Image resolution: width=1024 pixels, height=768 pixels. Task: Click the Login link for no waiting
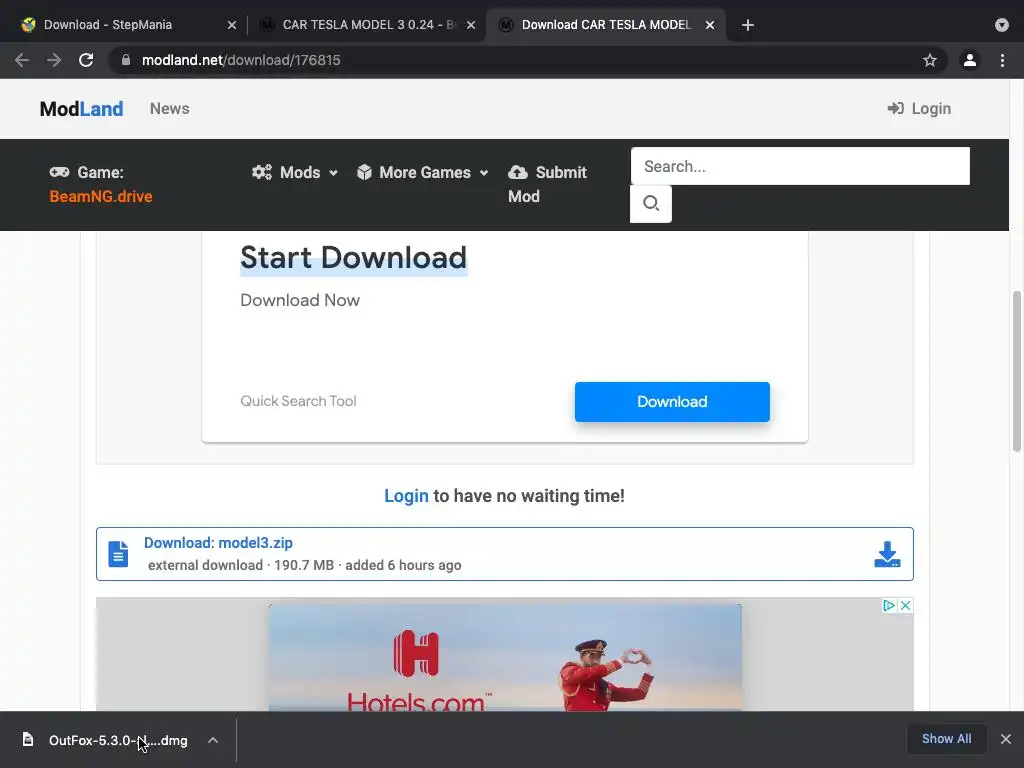pos(406,496)
